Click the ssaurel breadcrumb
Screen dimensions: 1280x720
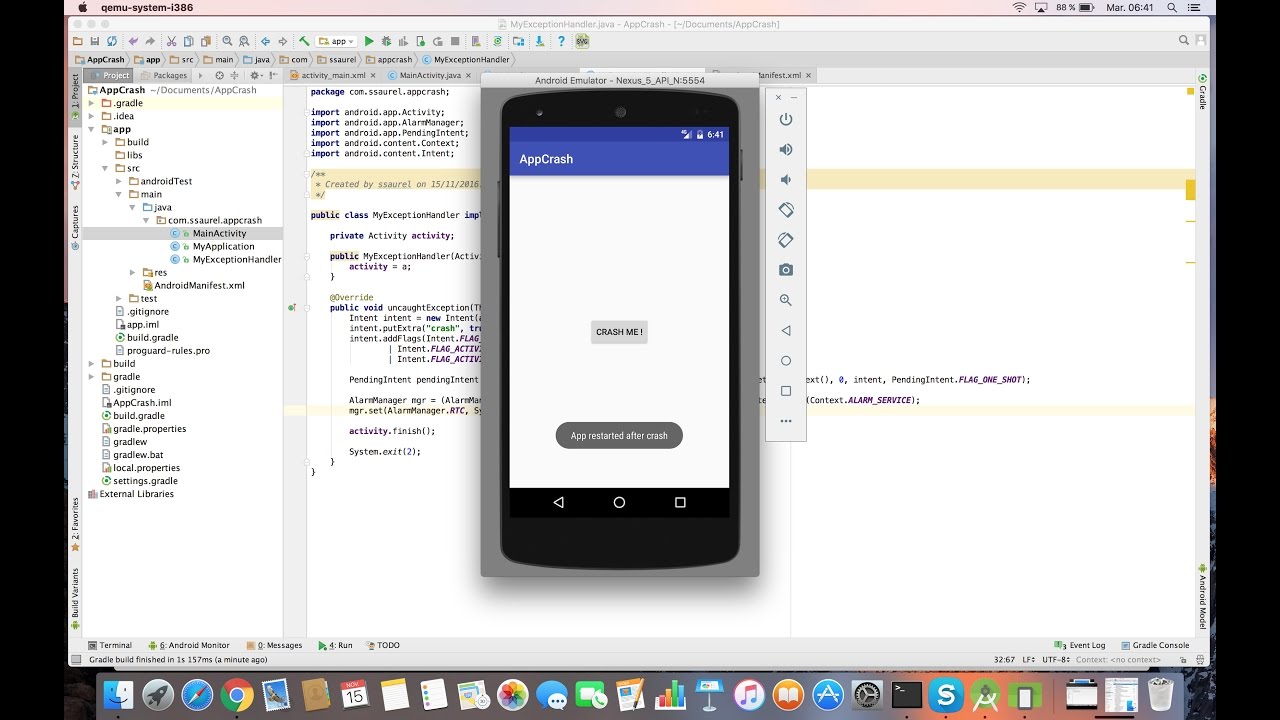[x=336, y=59]
